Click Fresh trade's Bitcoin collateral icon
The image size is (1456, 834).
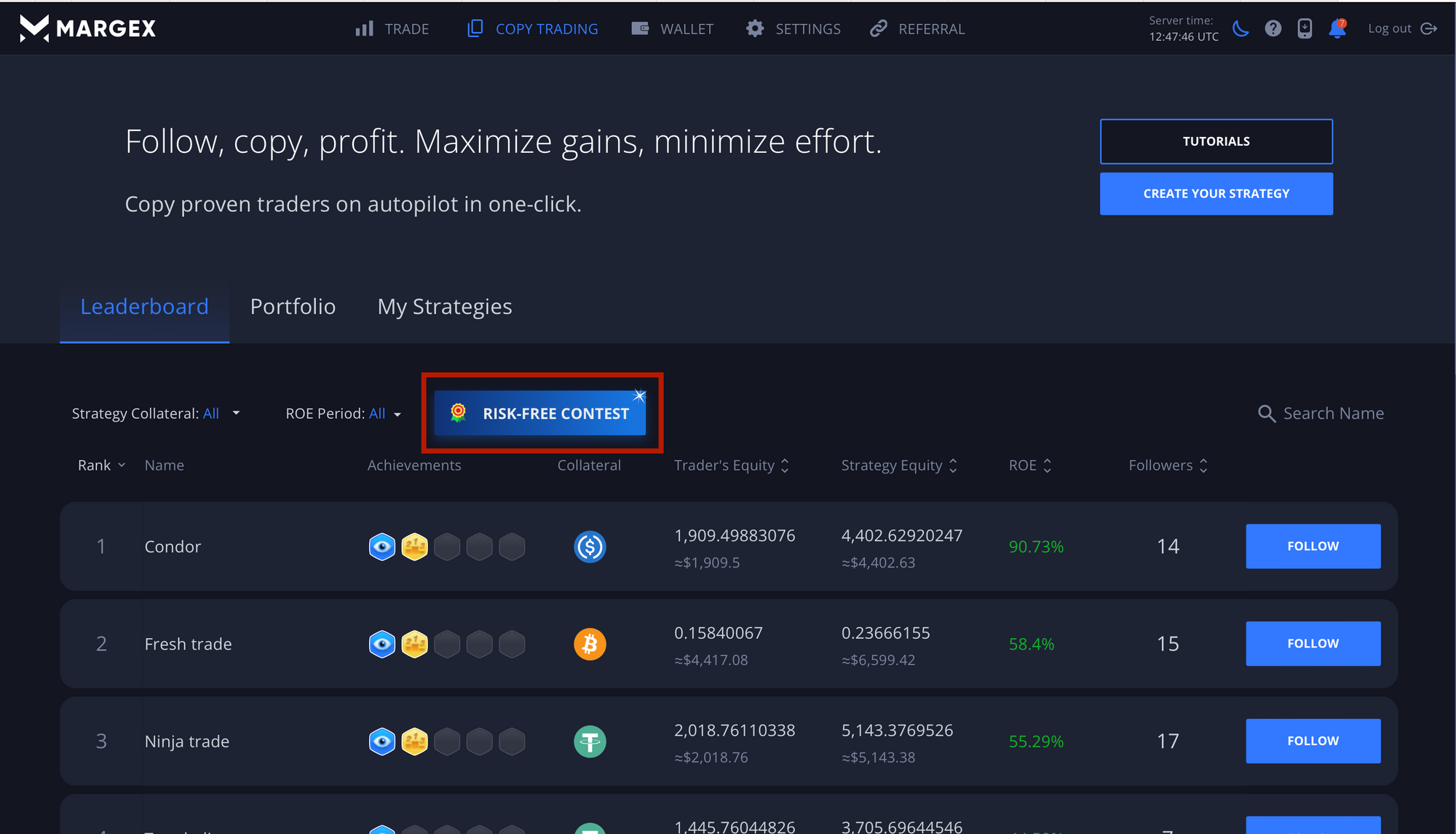click(x=590, y=644)
